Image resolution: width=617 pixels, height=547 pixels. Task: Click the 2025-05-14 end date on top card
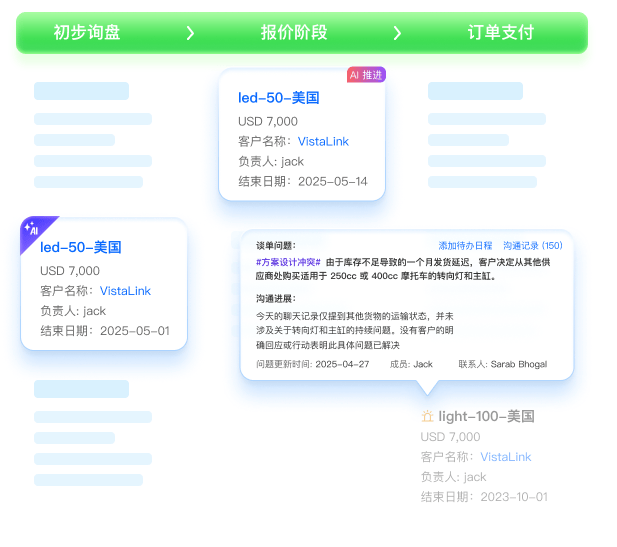[332, 181]
